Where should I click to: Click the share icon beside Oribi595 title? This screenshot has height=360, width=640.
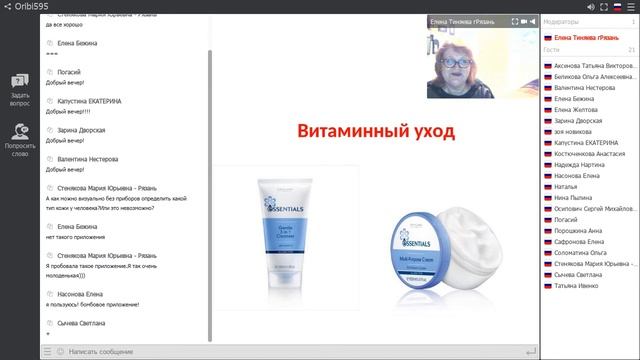[7, 7]
